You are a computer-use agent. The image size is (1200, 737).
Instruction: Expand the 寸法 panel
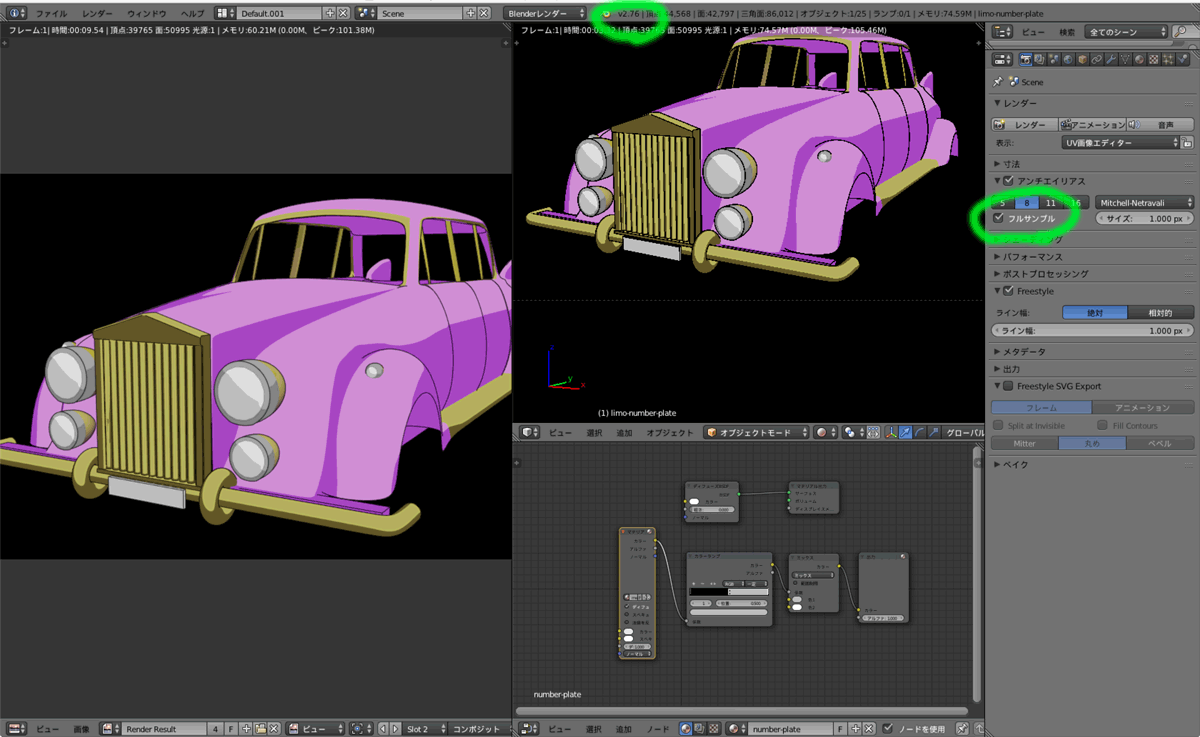pos(1011,163)
